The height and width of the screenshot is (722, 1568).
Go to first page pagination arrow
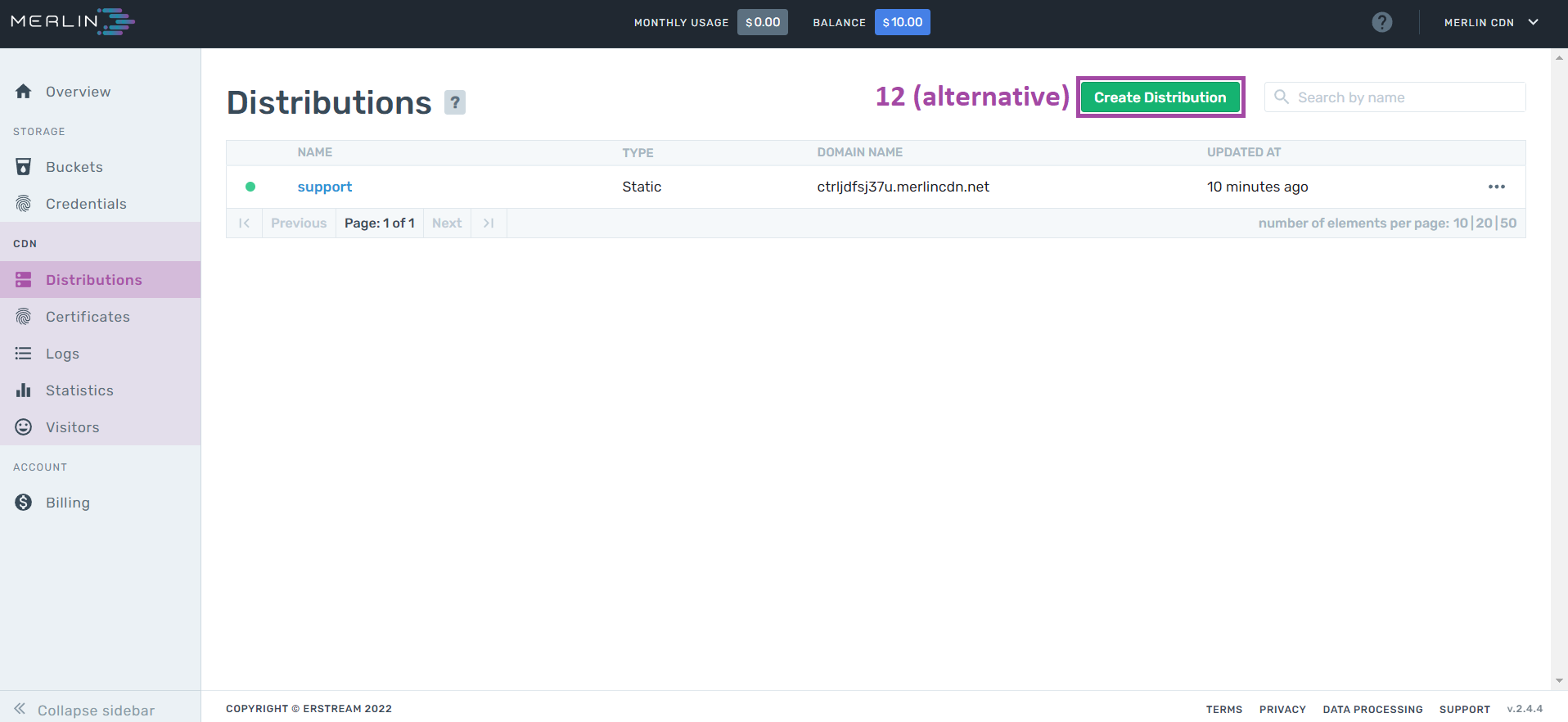[244, 223]
